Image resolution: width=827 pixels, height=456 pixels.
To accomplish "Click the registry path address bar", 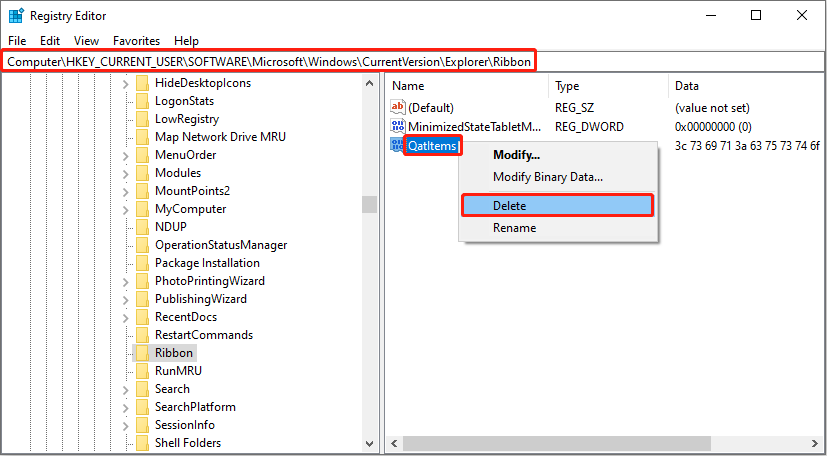I will [414, 62].
